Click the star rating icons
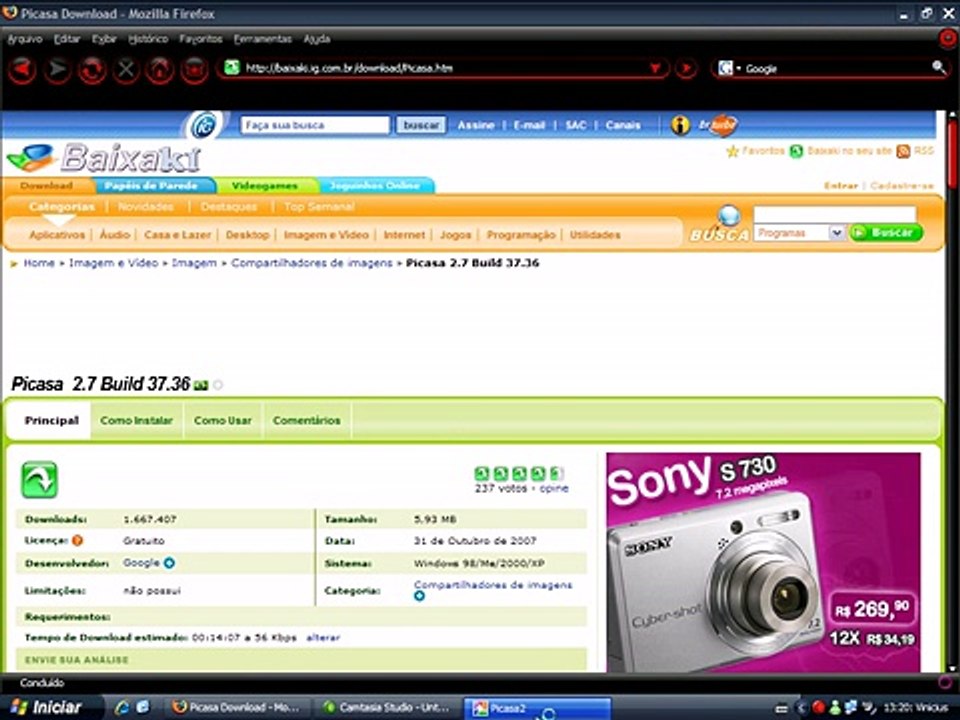Image resolution: width=960 pixels, height=720 pixels. [x=519, y=473]
